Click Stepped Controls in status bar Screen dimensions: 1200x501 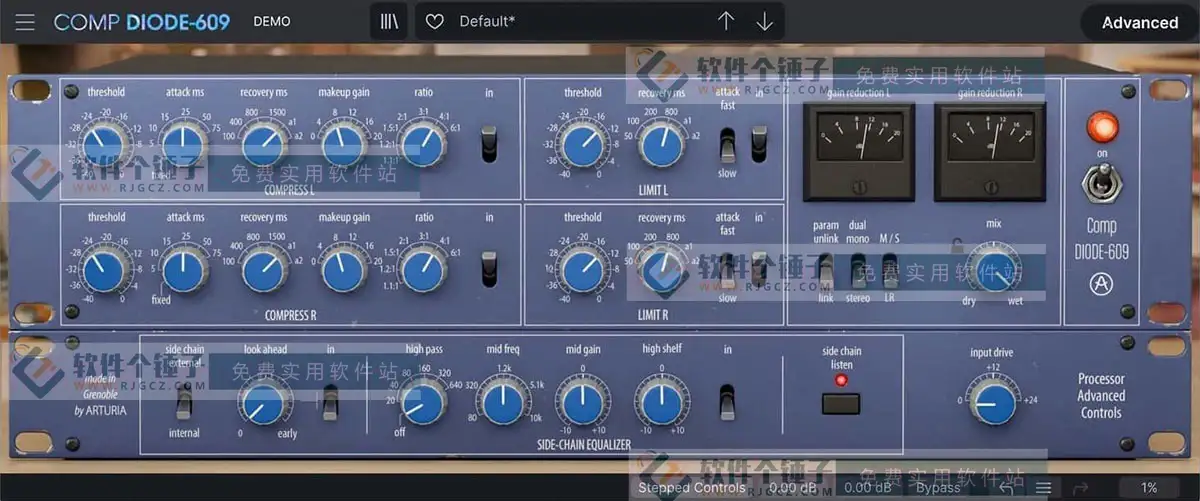[x=692, y=488]
